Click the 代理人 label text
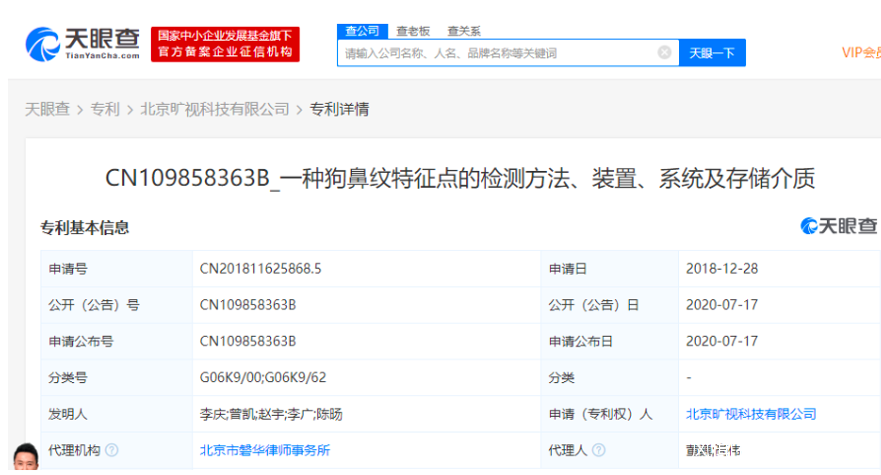 (567, 450)
